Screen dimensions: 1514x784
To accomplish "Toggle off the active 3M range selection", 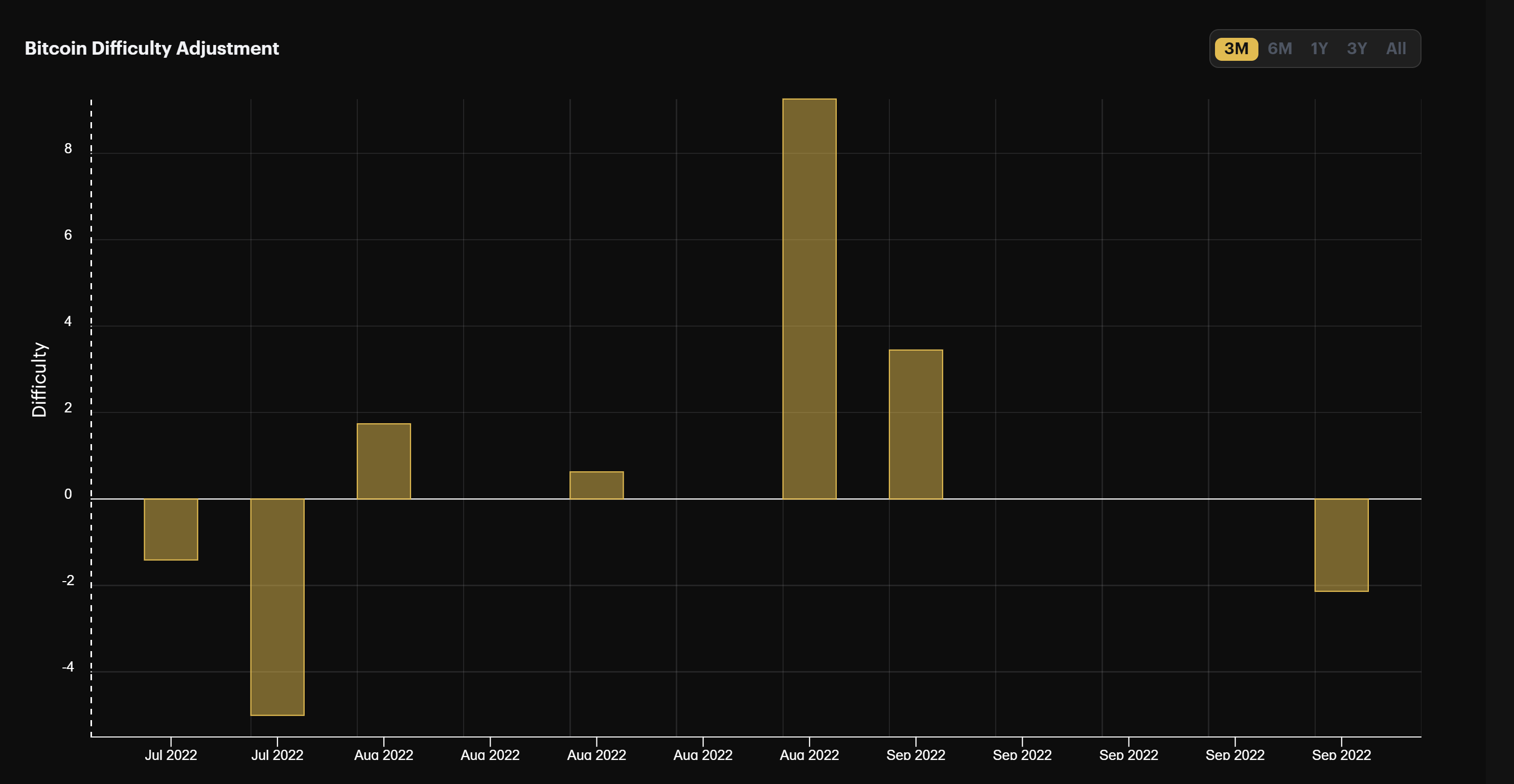I will pyautogui.click(x=1236, y=49).
